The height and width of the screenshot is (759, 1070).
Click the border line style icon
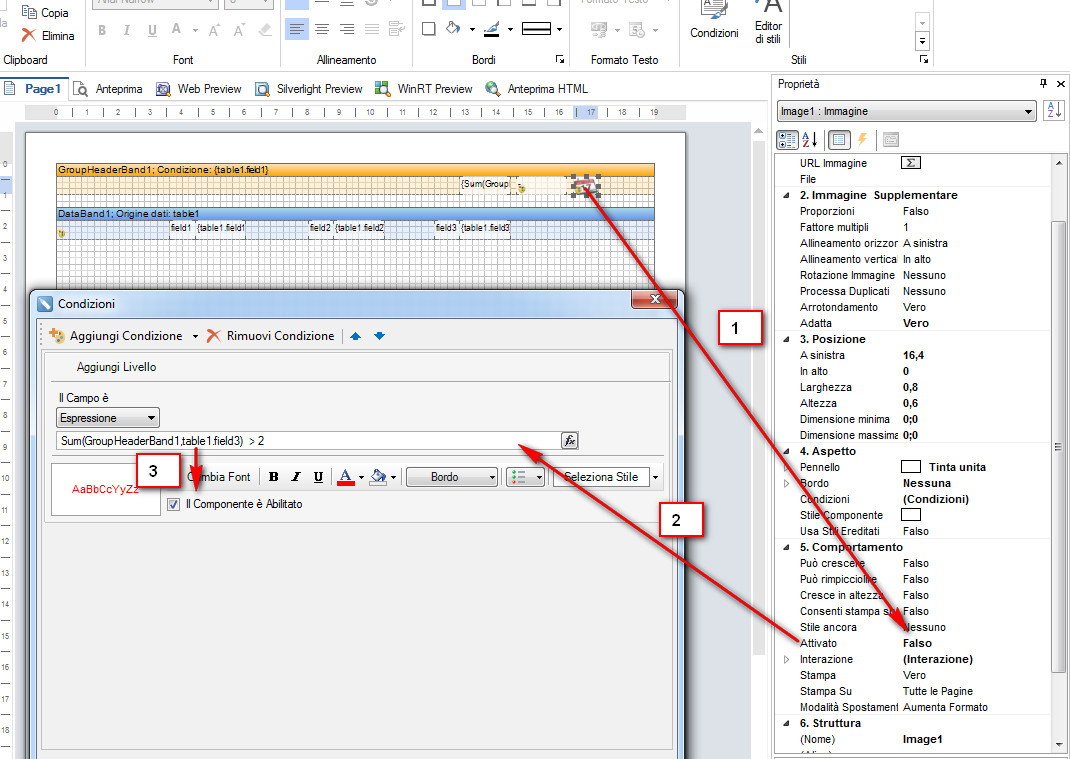click(x=536, y=29)
